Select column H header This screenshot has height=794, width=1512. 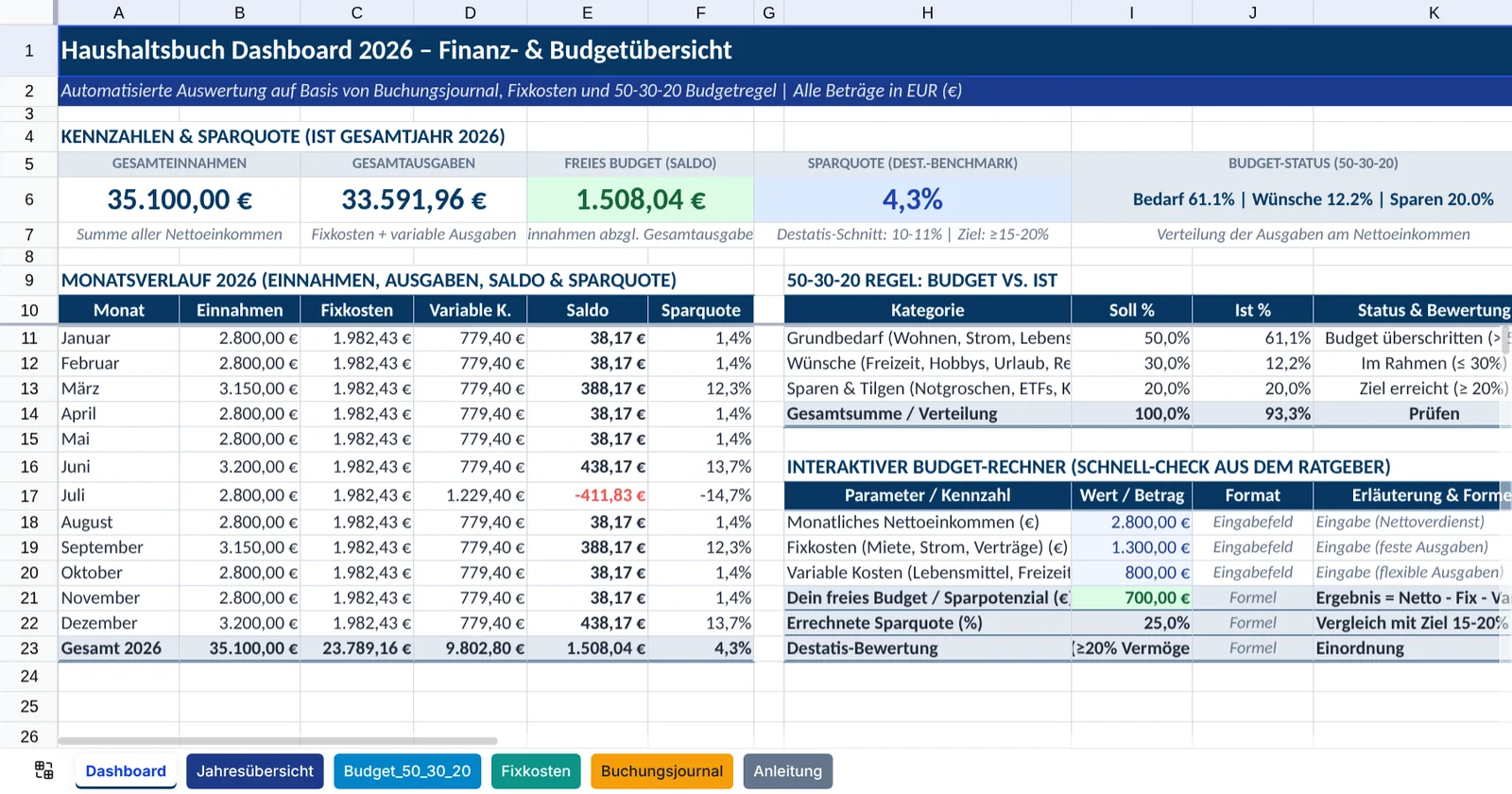click(927, 12)
